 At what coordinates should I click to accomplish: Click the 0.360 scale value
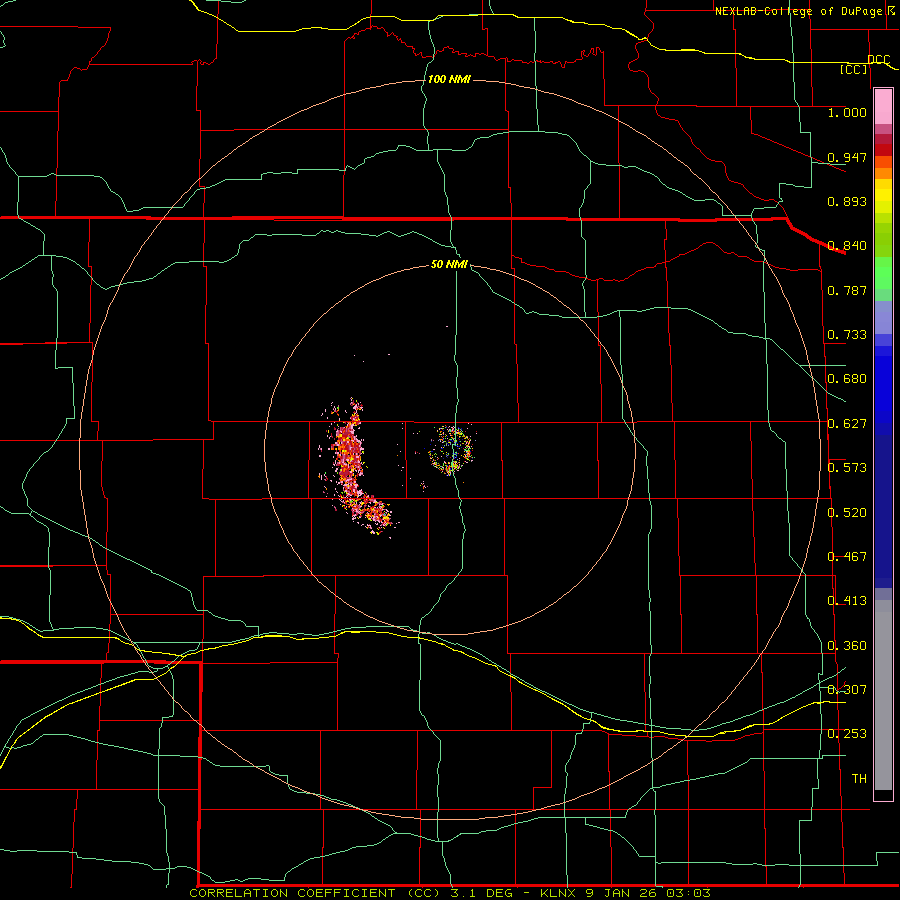(x=847, y=646)
